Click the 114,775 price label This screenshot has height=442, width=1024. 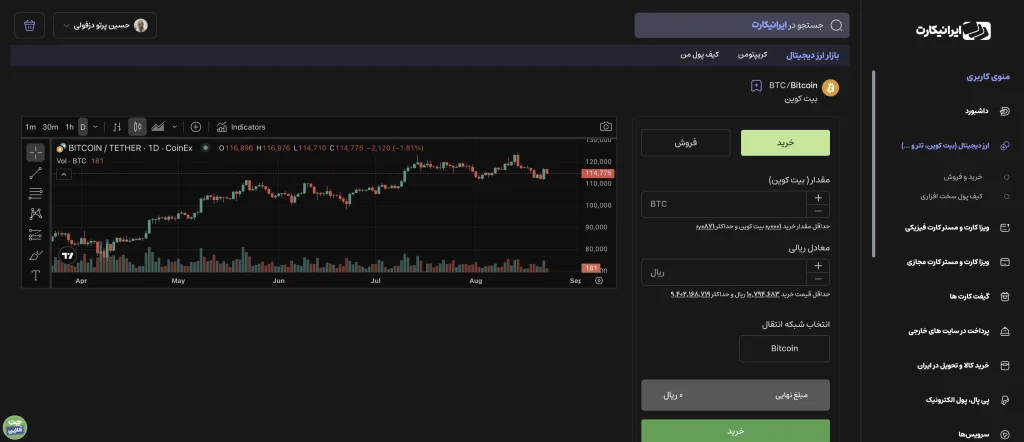click(x=598, y=173)
